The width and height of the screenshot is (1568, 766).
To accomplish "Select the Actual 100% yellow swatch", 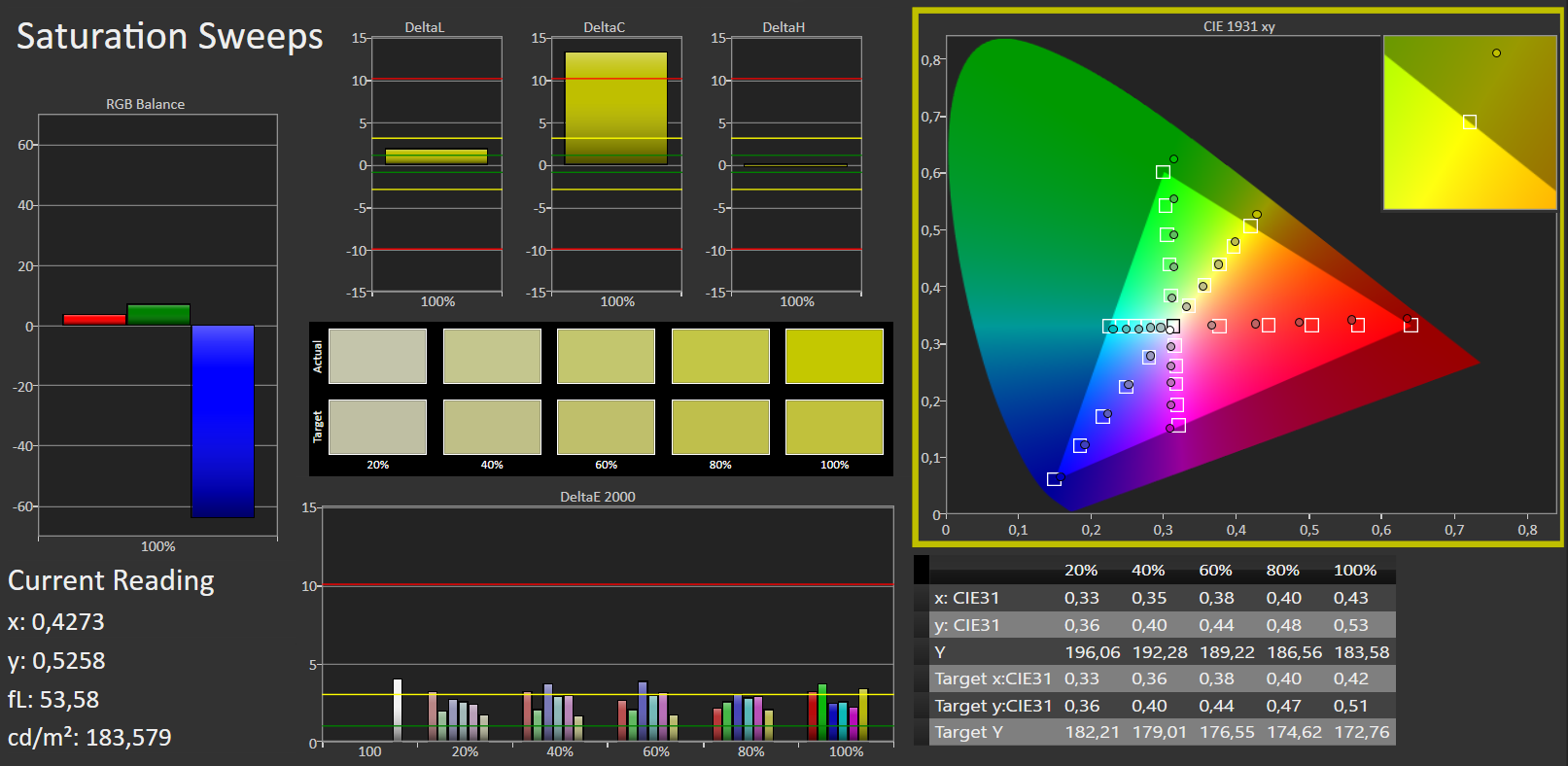I will tap(834, 356).
